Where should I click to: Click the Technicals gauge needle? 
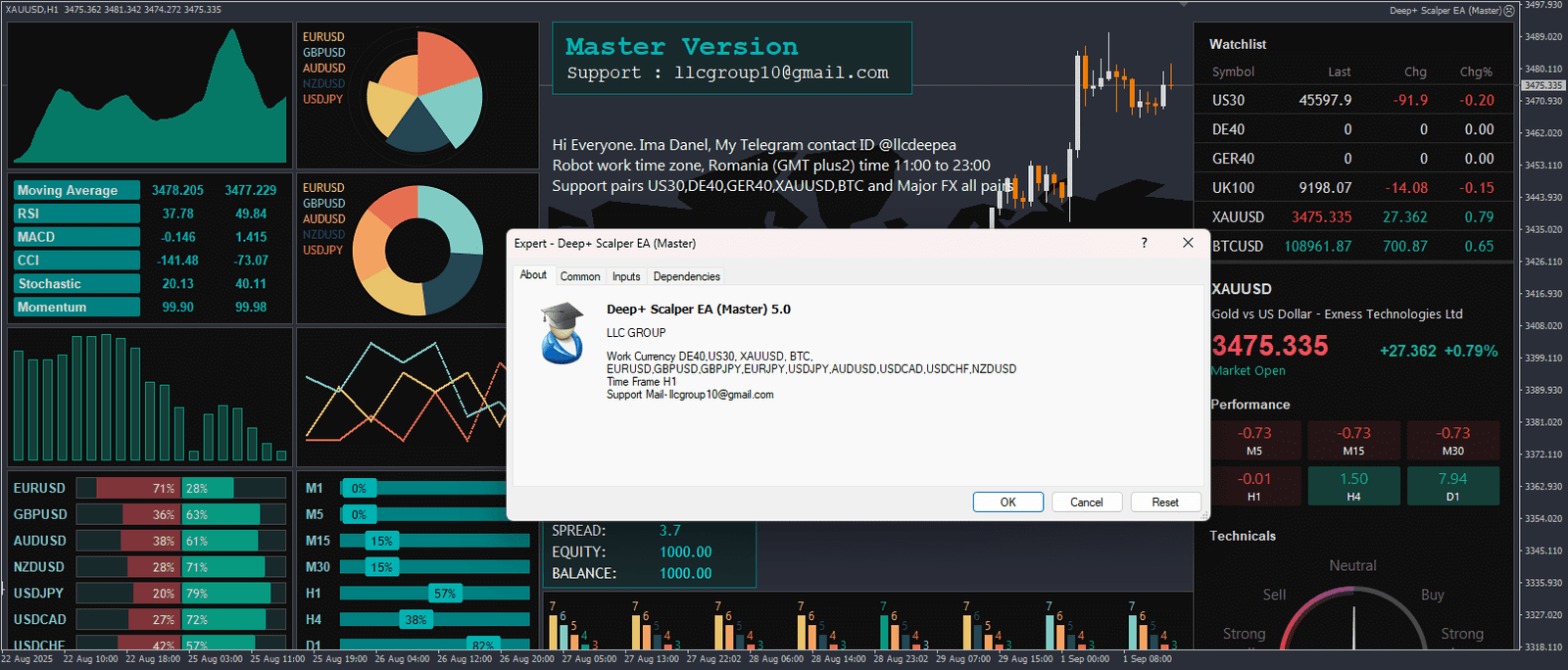[x=1353, y=627]
